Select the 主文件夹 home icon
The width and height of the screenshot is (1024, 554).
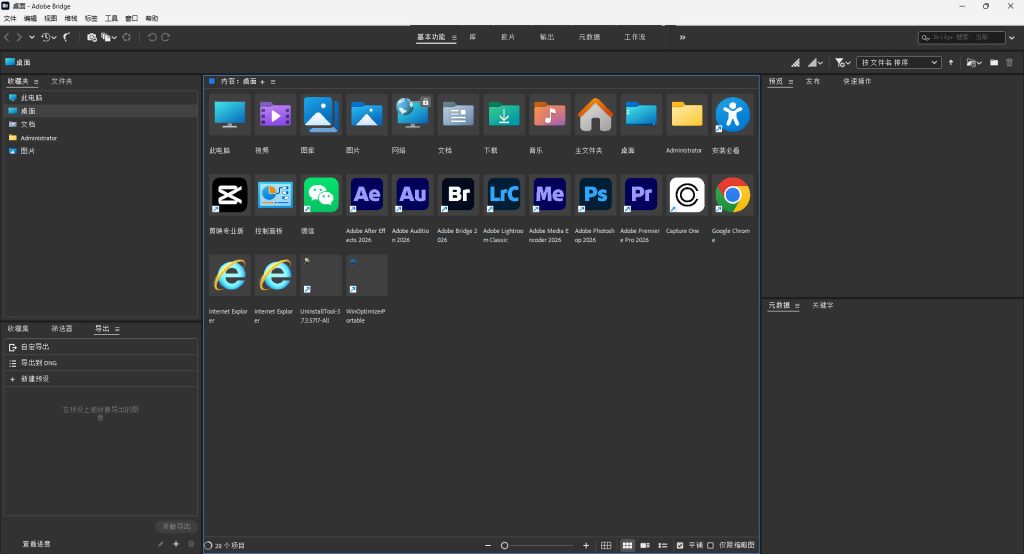[596, 116]
